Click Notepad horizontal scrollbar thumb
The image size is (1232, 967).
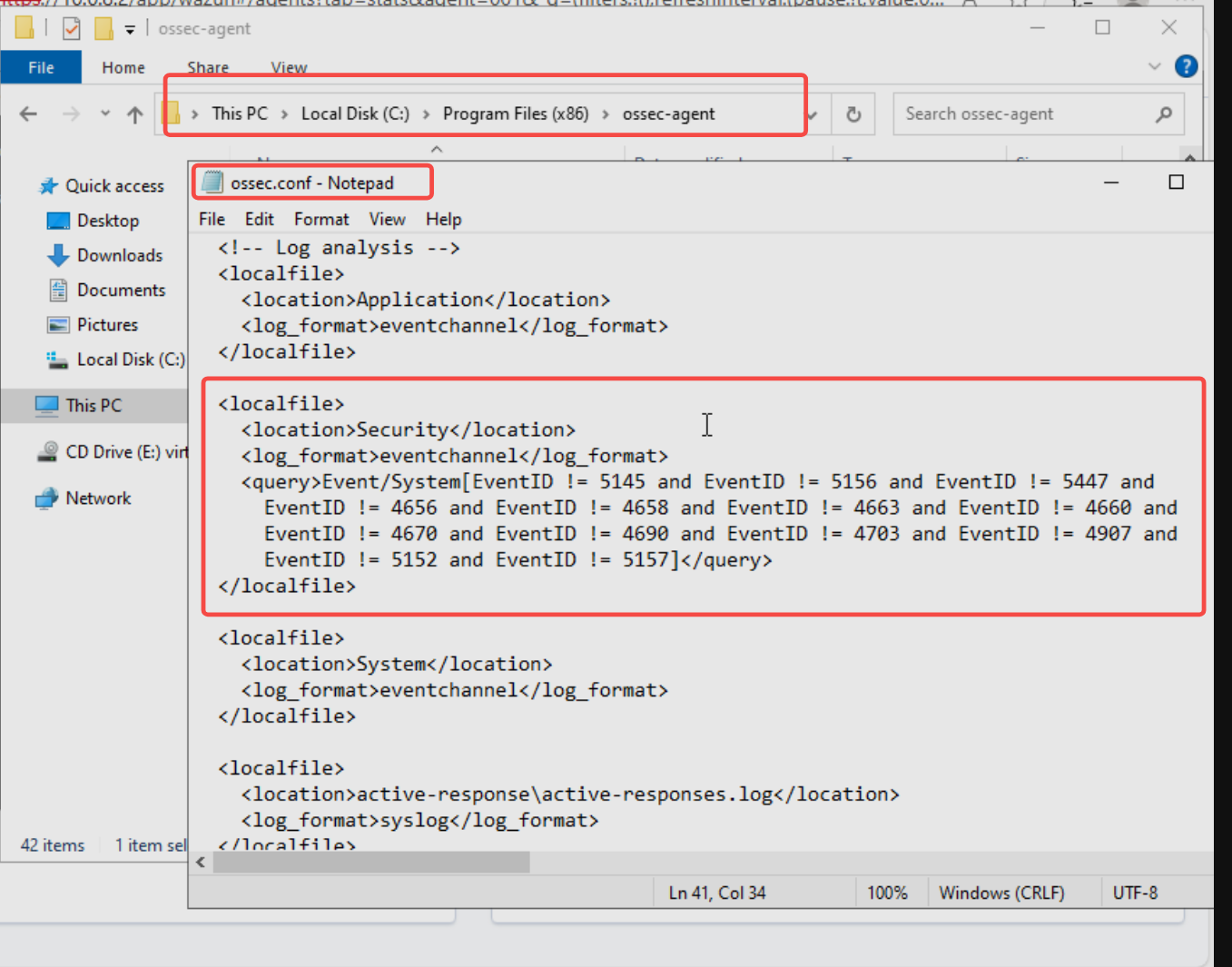coord(371,862)
